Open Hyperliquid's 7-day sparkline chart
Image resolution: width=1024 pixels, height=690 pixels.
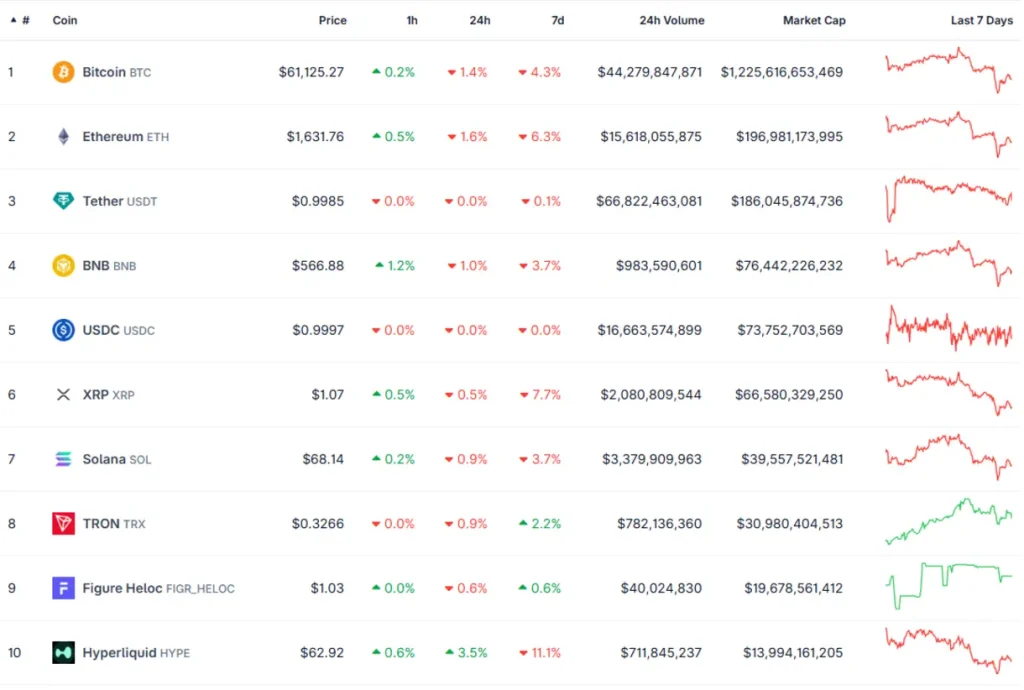pos(949,650)
